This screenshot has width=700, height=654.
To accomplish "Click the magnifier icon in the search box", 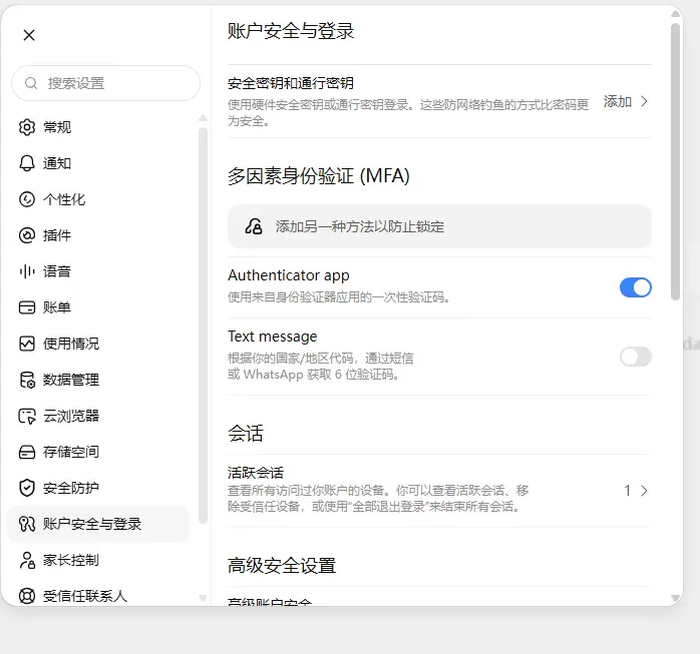I will coord(31,83).
